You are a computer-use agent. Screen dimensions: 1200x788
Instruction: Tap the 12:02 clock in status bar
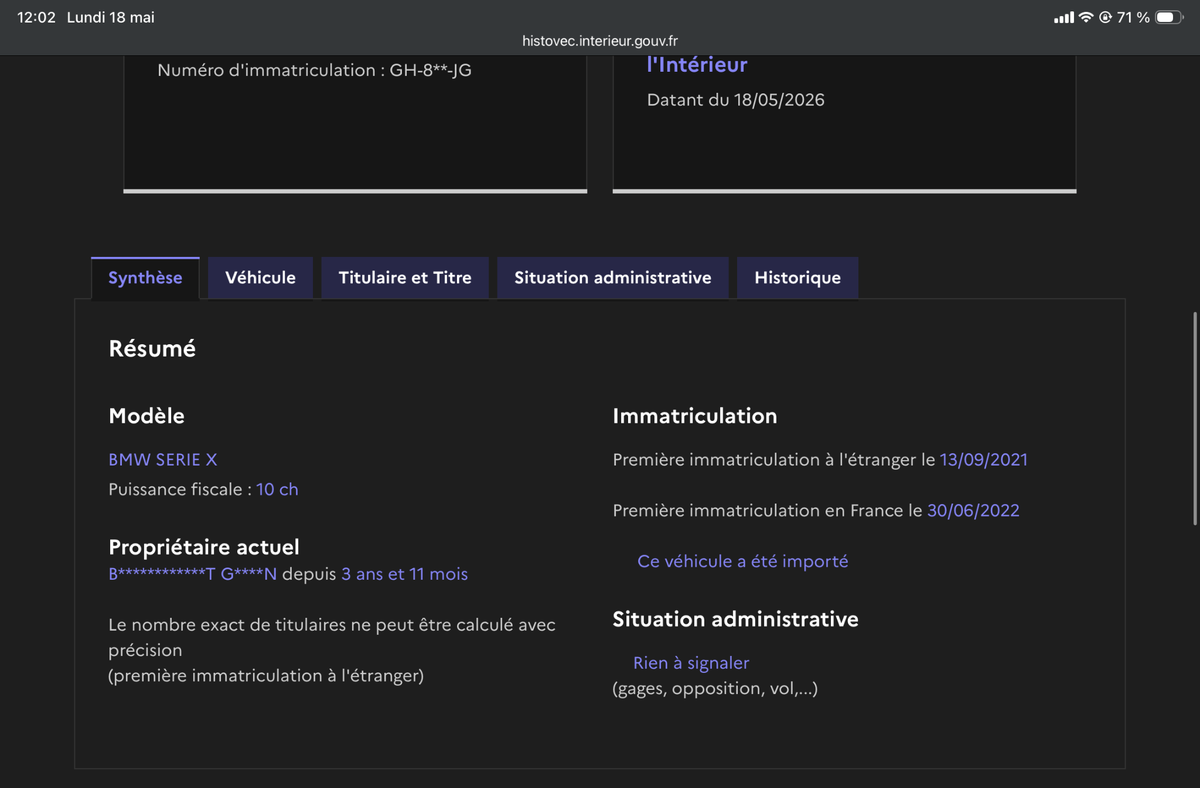point(37,17)
